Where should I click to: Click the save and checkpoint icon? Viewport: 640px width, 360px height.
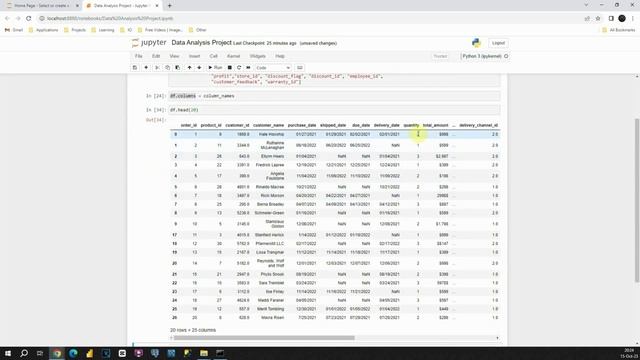tap(135, 68)
